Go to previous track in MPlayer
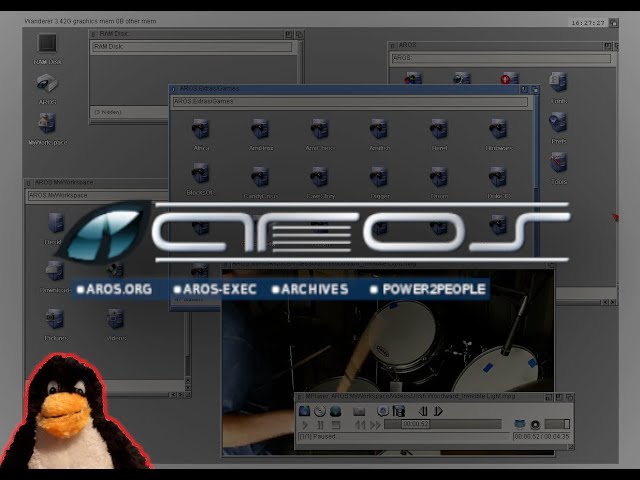 [423, 411]
